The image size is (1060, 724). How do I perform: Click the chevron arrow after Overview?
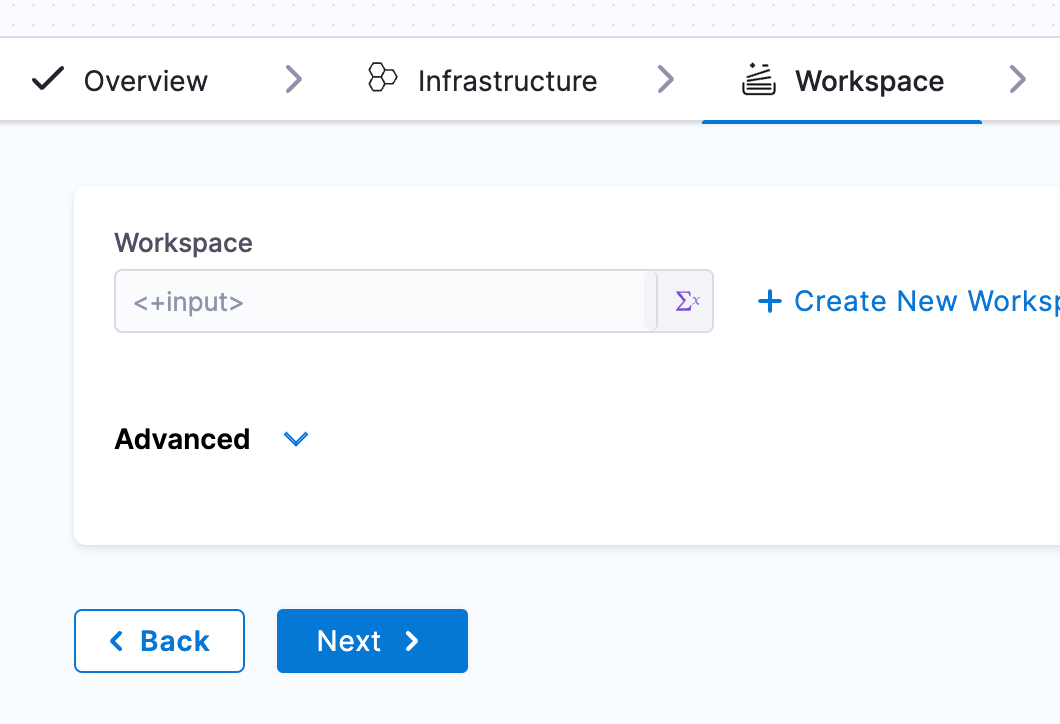(x=293, y=80)
